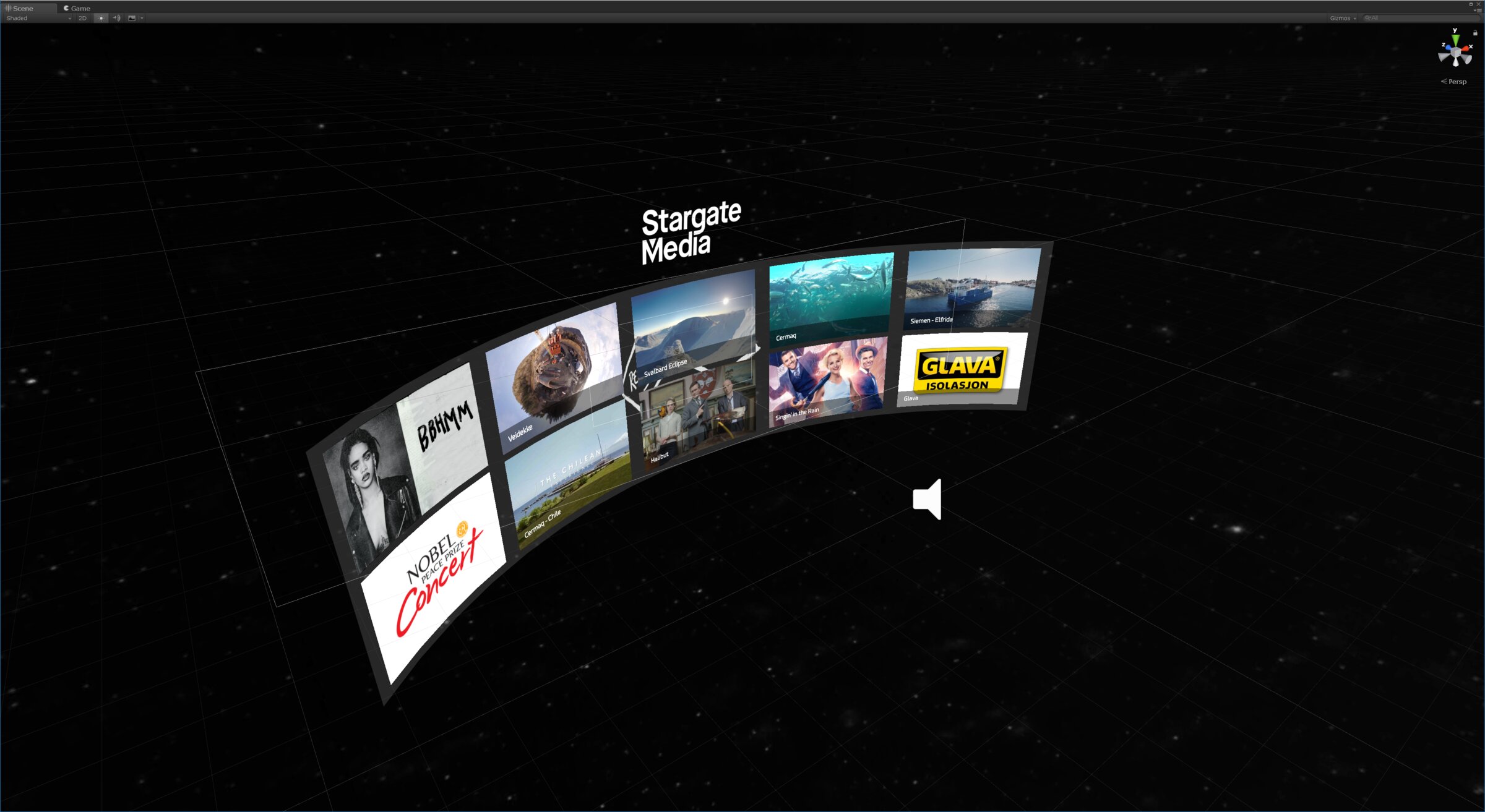Open the effects dropdown arrow
This screenshot has height=812, width=1485.
point(142,18)
